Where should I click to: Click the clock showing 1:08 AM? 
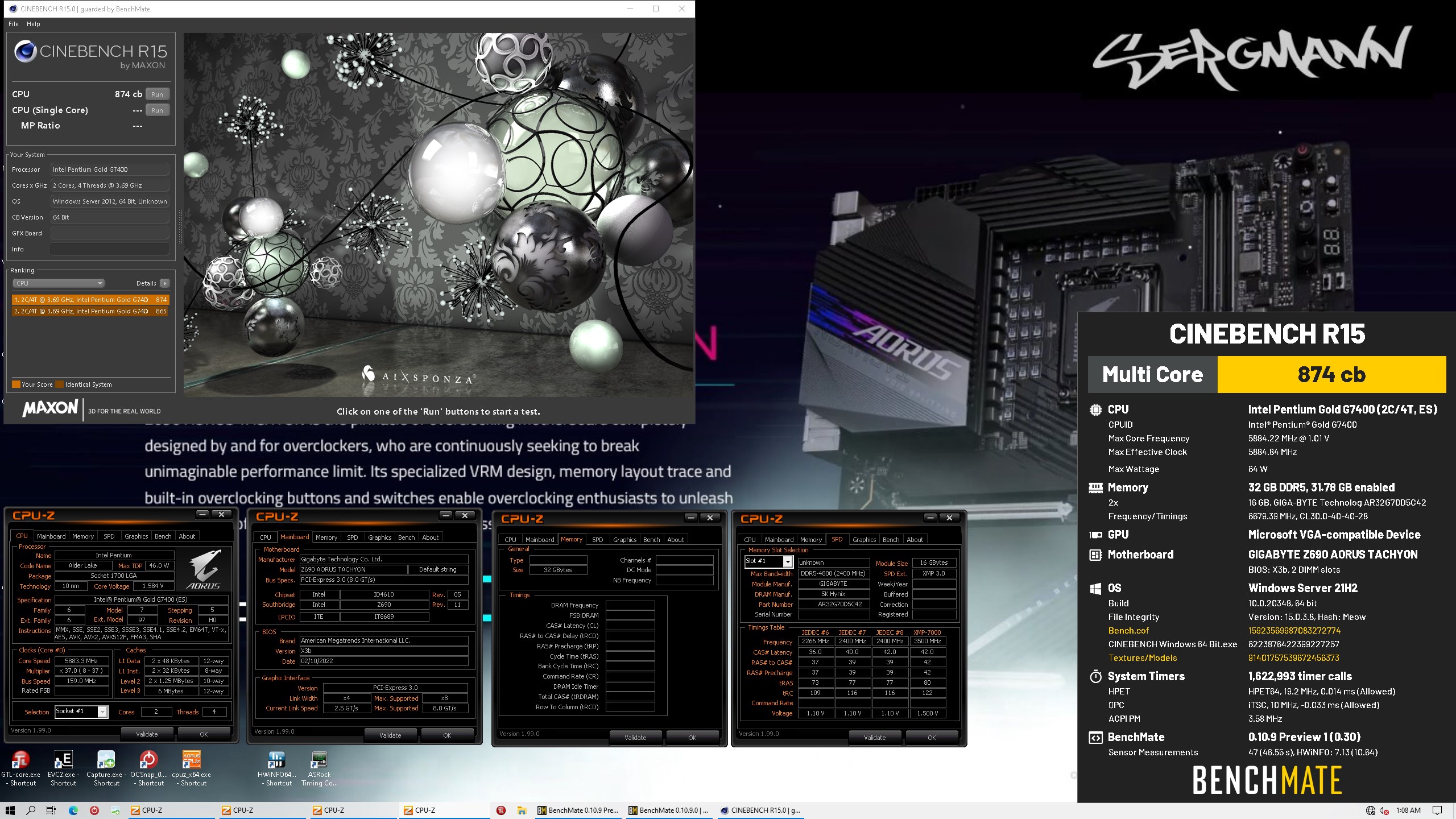(1408, 810)
